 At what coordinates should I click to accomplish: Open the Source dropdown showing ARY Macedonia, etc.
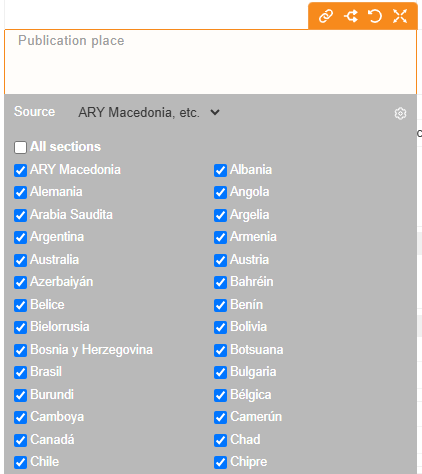(149, 113)
